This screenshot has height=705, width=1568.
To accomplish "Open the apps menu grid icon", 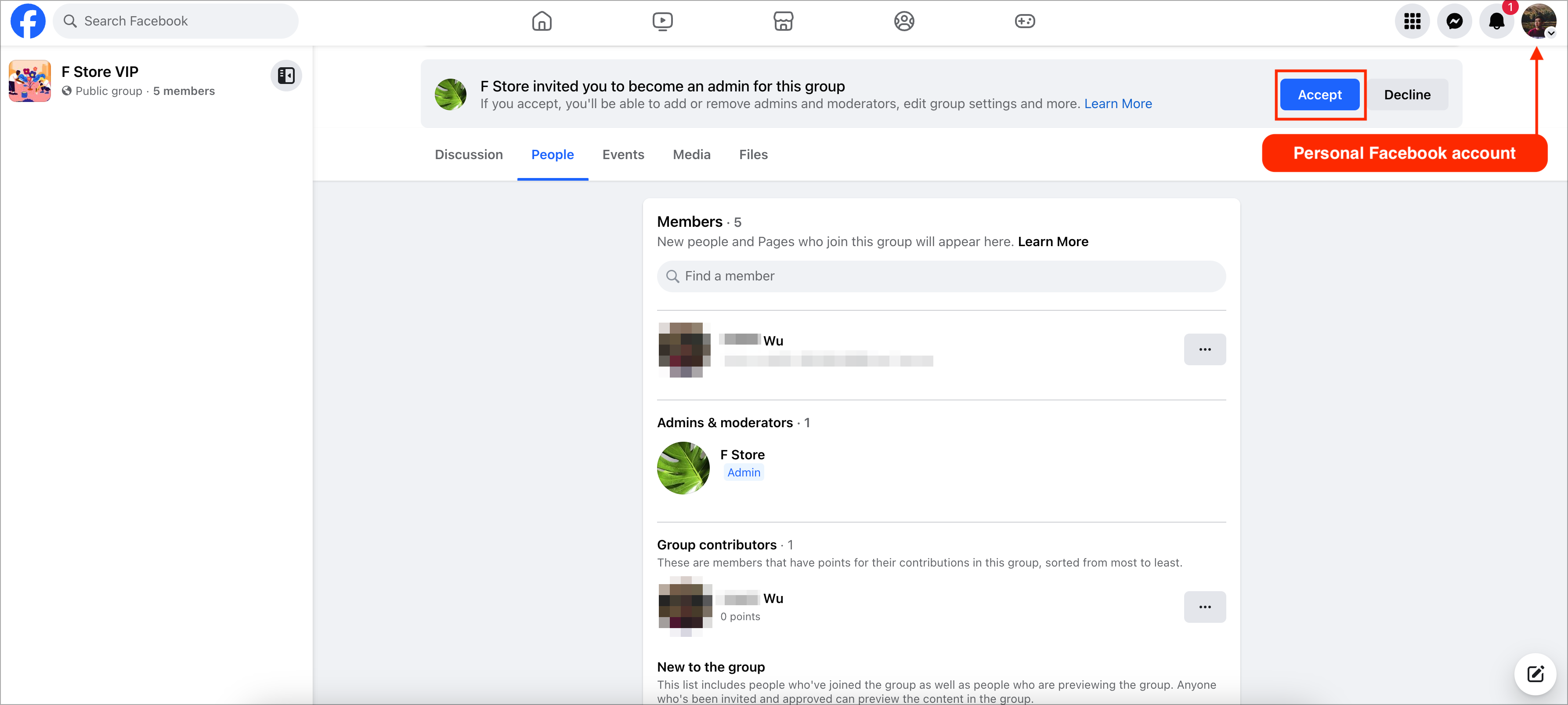I will (x=1412, y=22).
